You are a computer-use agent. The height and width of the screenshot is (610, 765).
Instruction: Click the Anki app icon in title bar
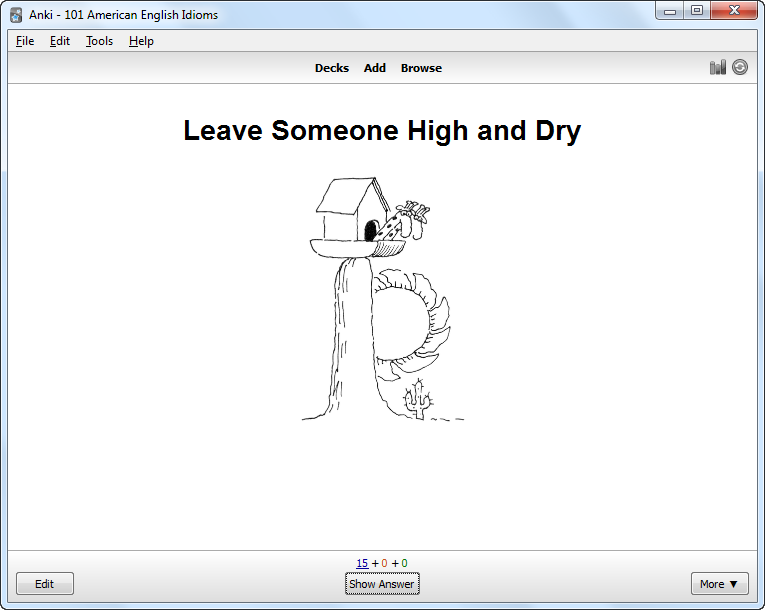pos(16,15)
